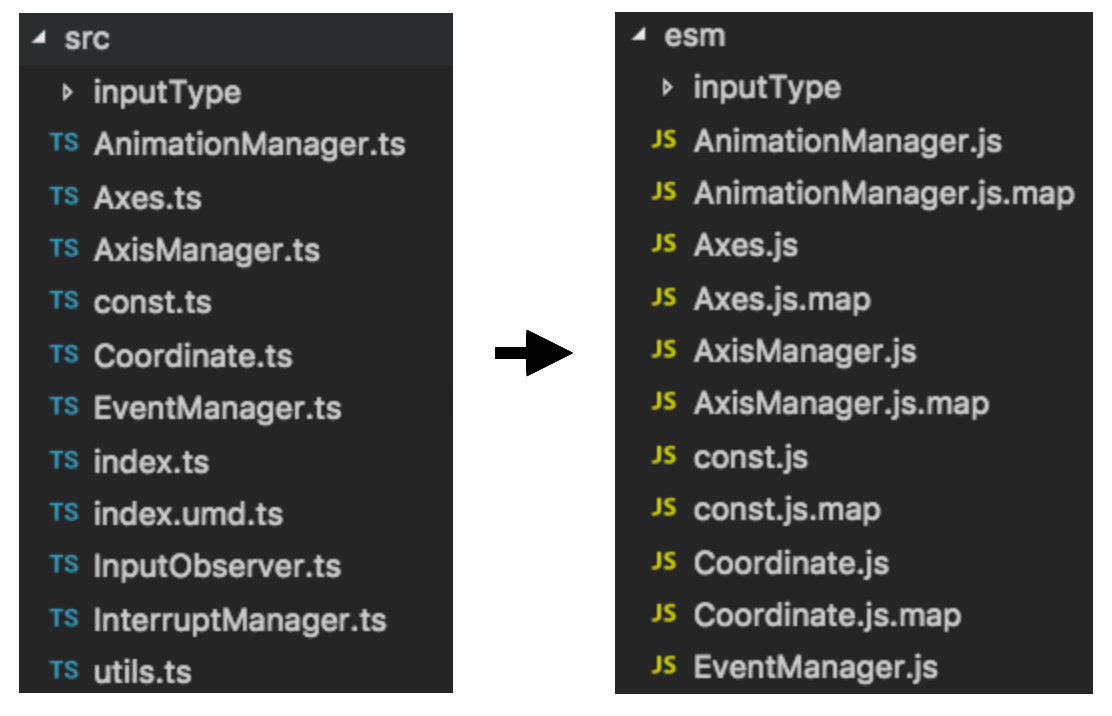
Task: Click the TS icon beside AnimationManager.ts
Action: click(64, 143)
